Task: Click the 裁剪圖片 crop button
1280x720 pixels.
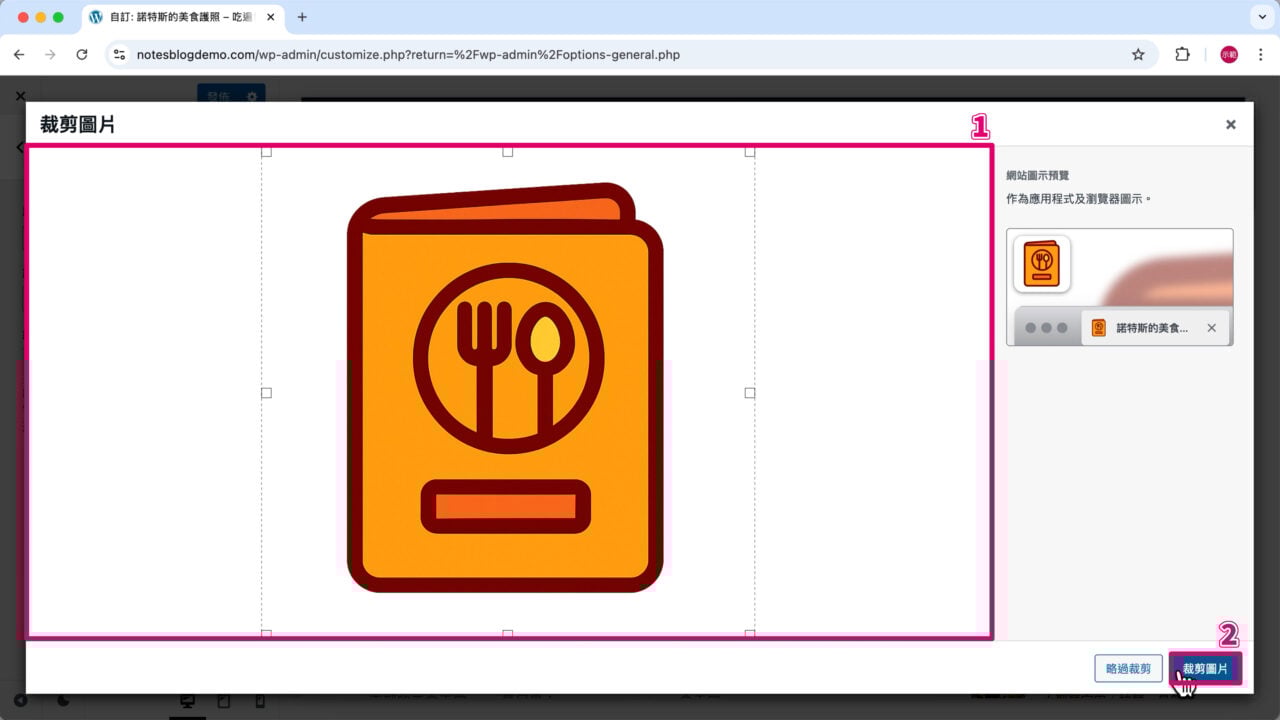Action: (1205, 669)
